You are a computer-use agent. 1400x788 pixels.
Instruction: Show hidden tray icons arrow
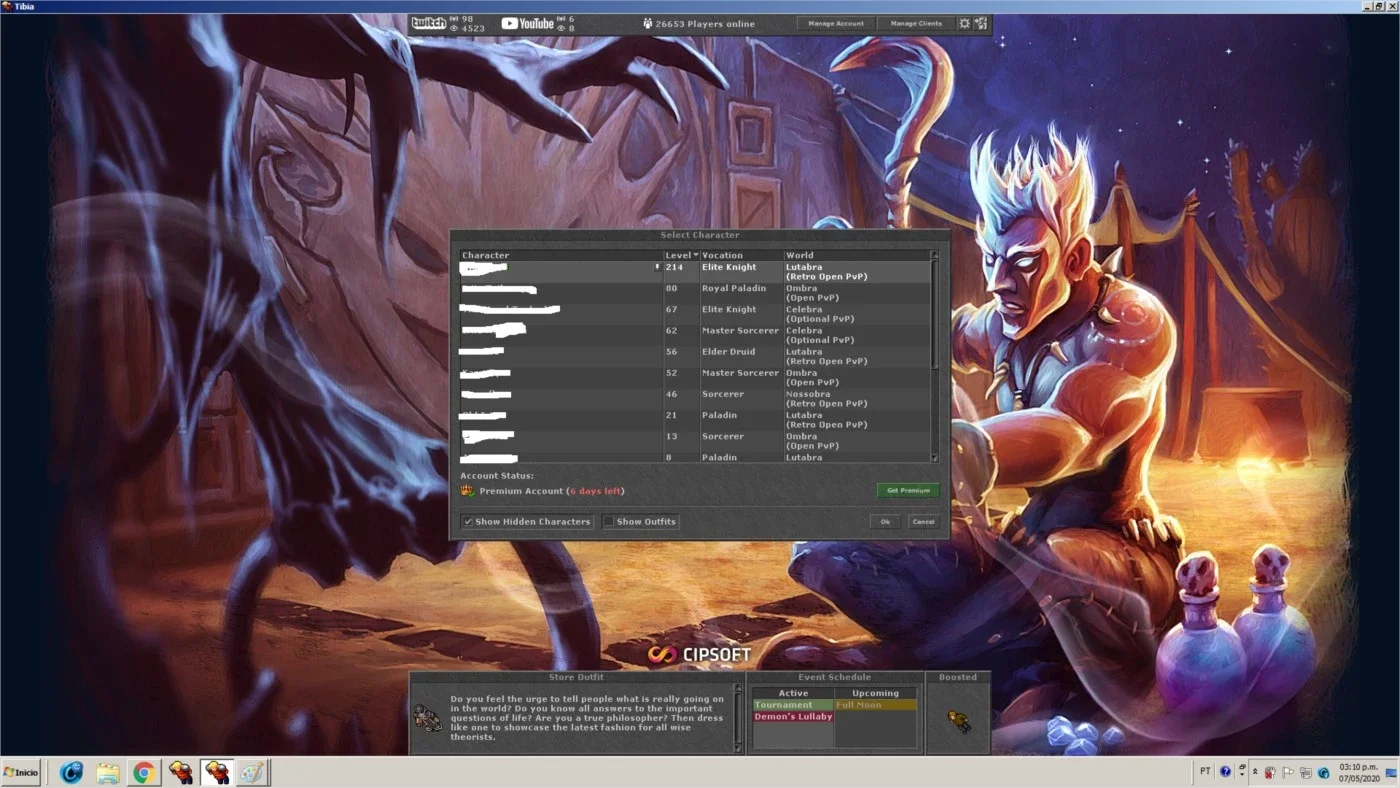pyautogui.click(x=1255, y=772)
